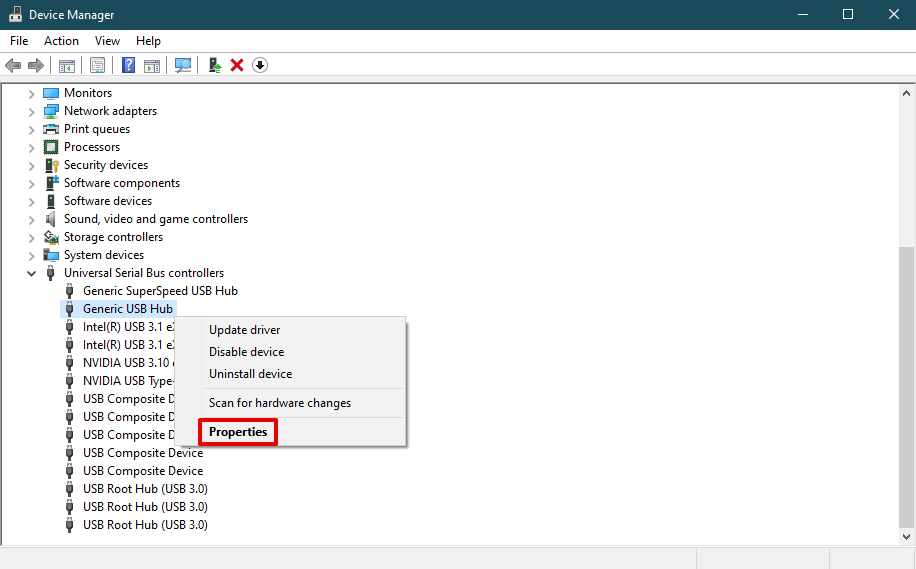The width and height of the screenshot is (916, 569).
Task: Click the Universal Serial Bus controllers icon
Action: click(x=51, y=273)
